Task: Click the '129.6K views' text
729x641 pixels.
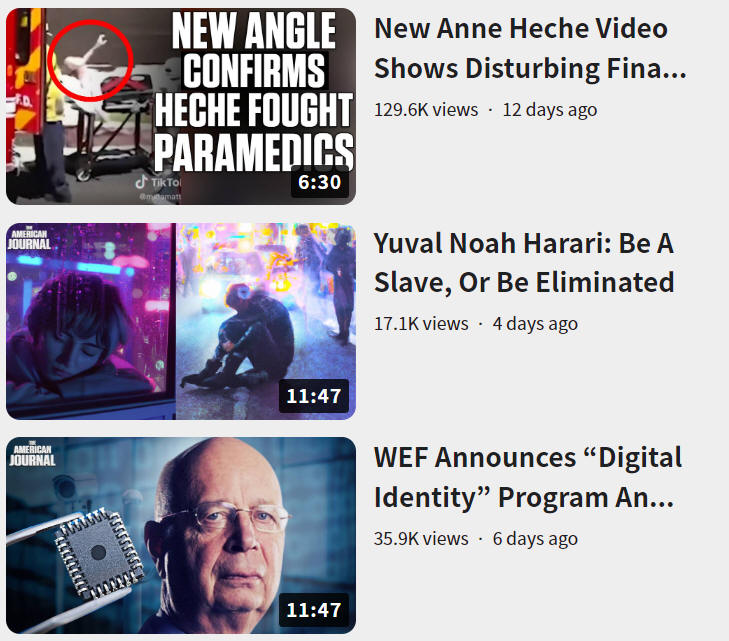Action: point(426,110)
